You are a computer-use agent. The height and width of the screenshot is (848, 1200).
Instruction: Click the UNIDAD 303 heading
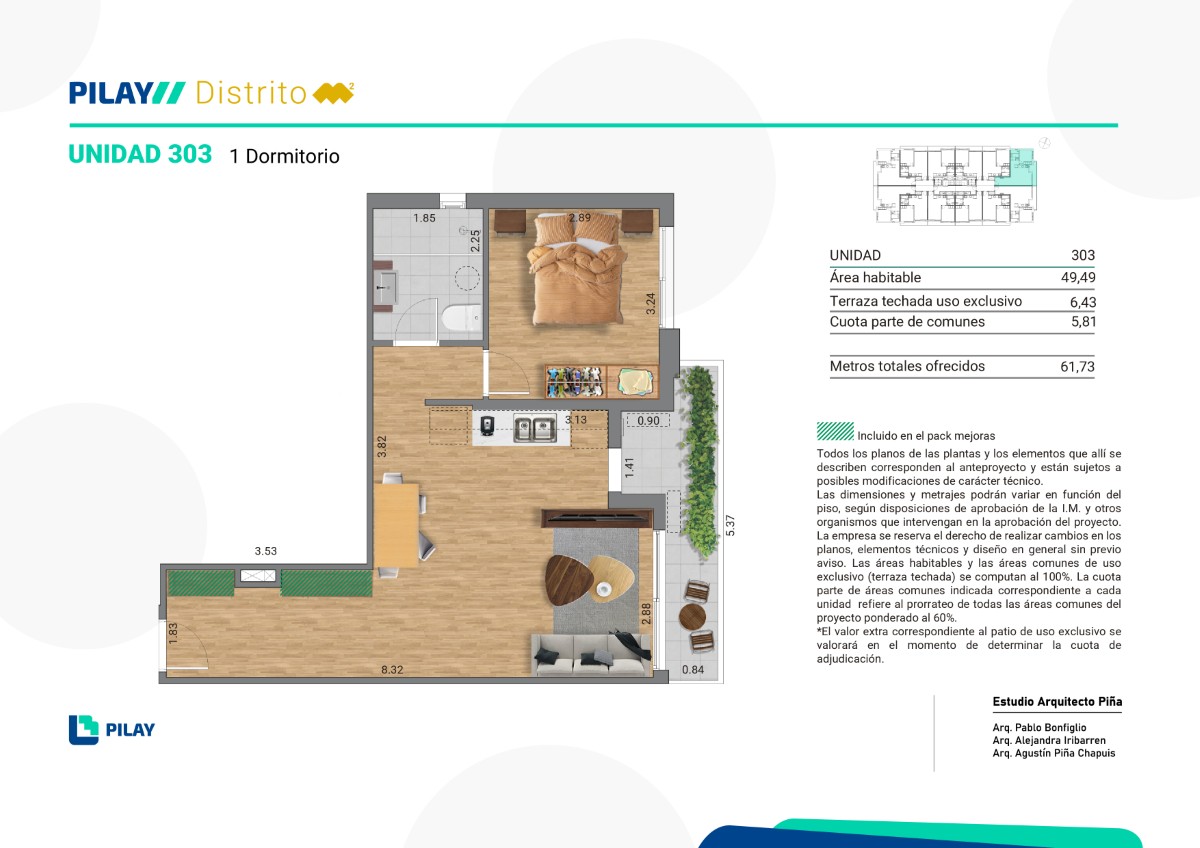point(140,154)
